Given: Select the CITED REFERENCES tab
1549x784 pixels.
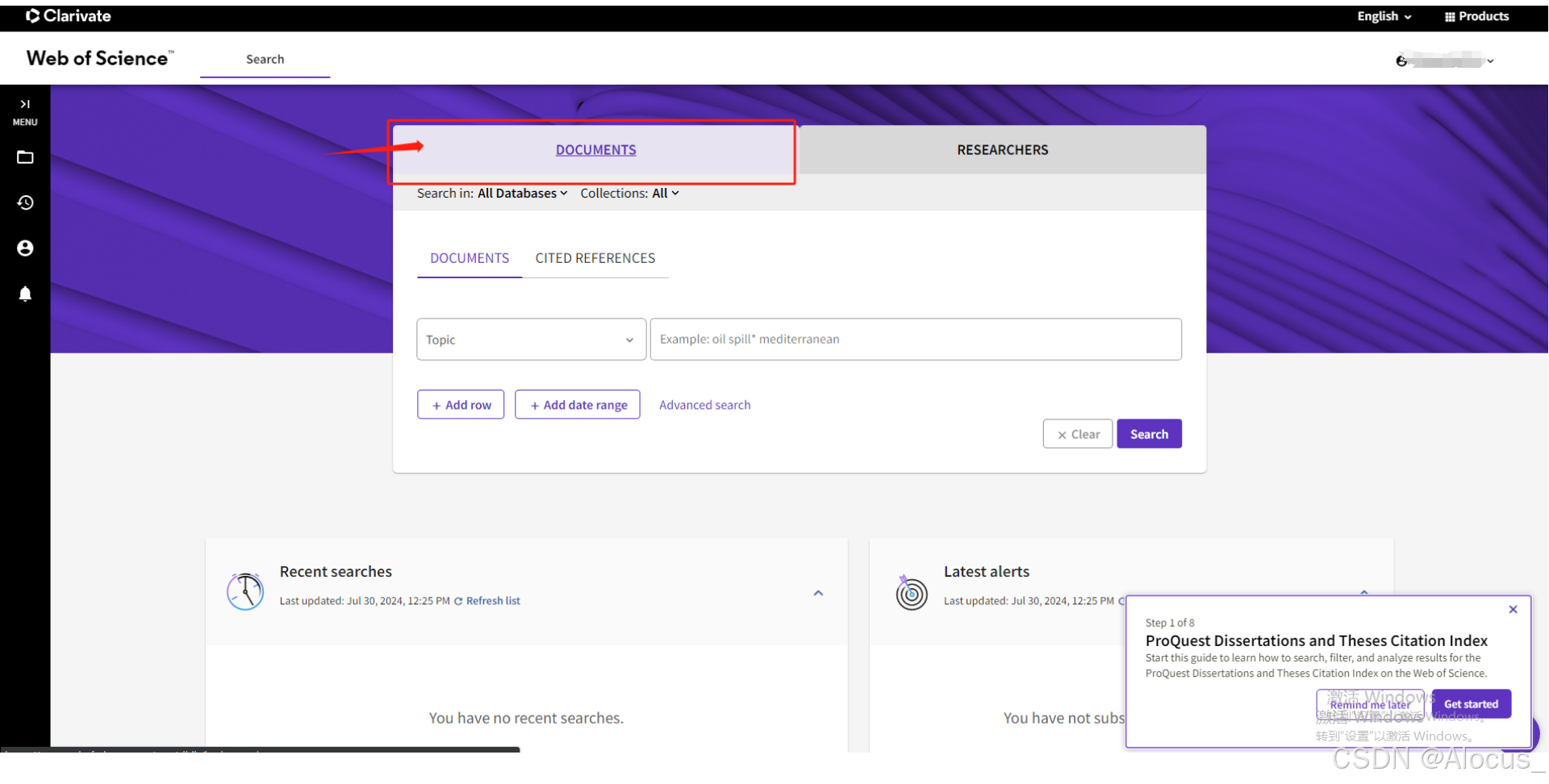Looking at the screenshot, I should 595,258.
